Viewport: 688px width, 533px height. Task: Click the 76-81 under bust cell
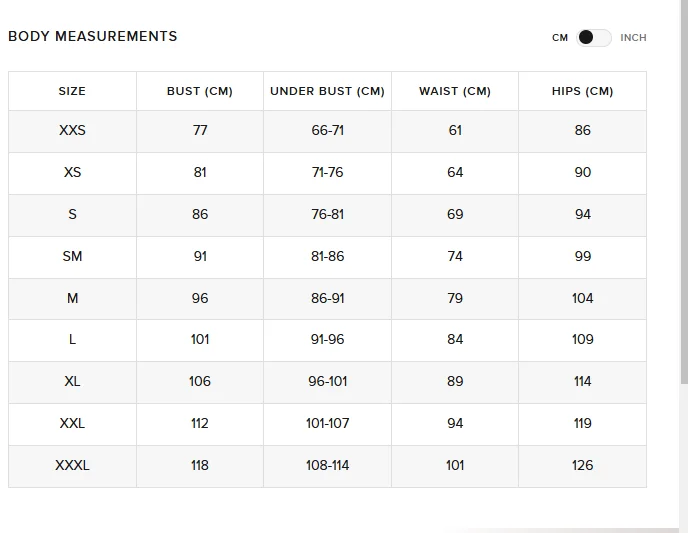pos(327,215)
